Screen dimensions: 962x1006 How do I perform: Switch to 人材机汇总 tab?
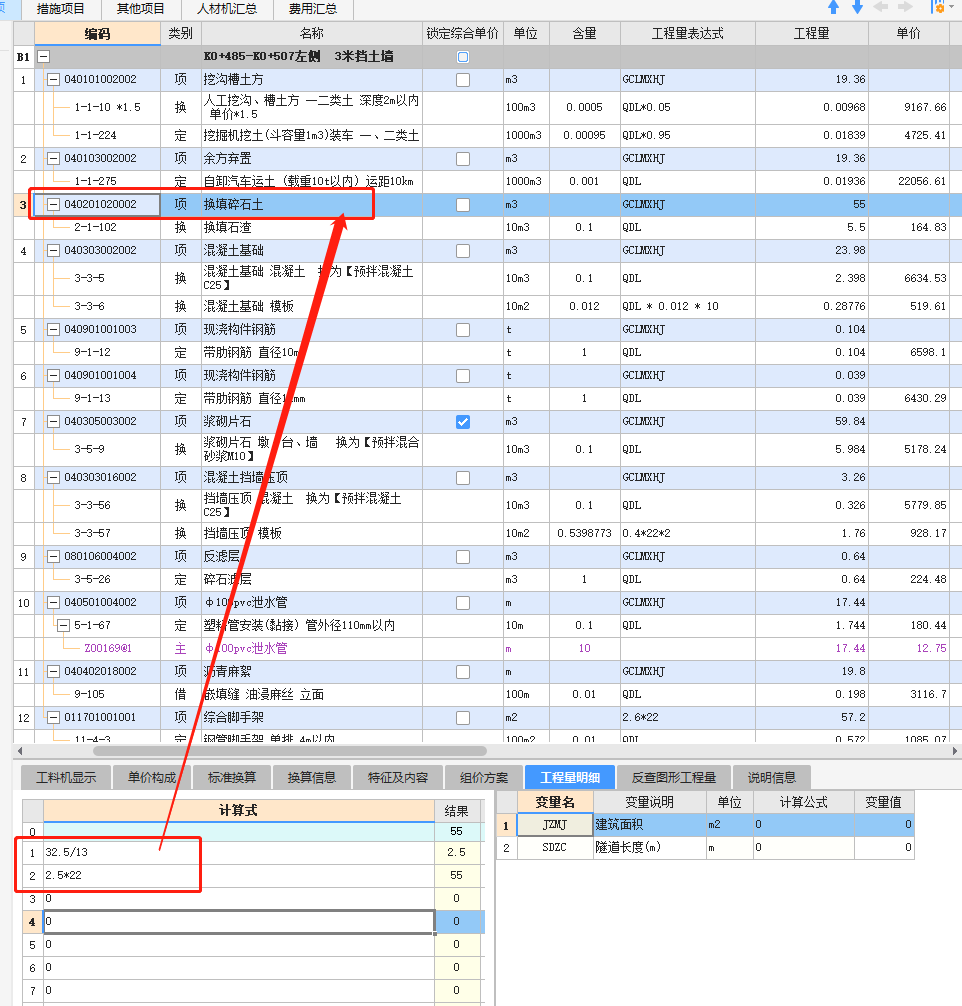click(x=227, y=9)
